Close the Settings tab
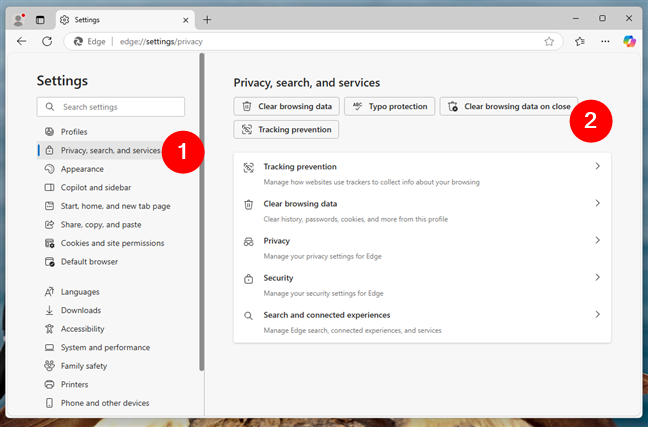 click(x=186, y=20)
